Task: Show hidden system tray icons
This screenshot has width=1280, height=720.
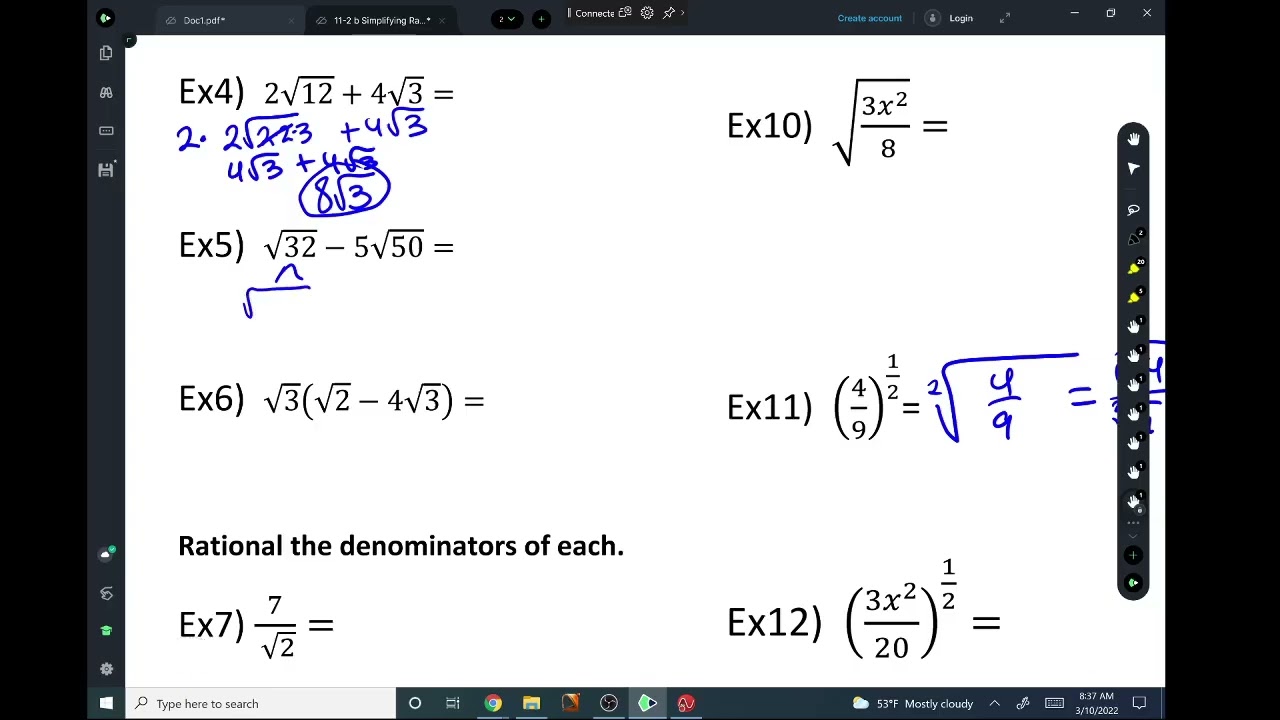Action: (995, 704)
